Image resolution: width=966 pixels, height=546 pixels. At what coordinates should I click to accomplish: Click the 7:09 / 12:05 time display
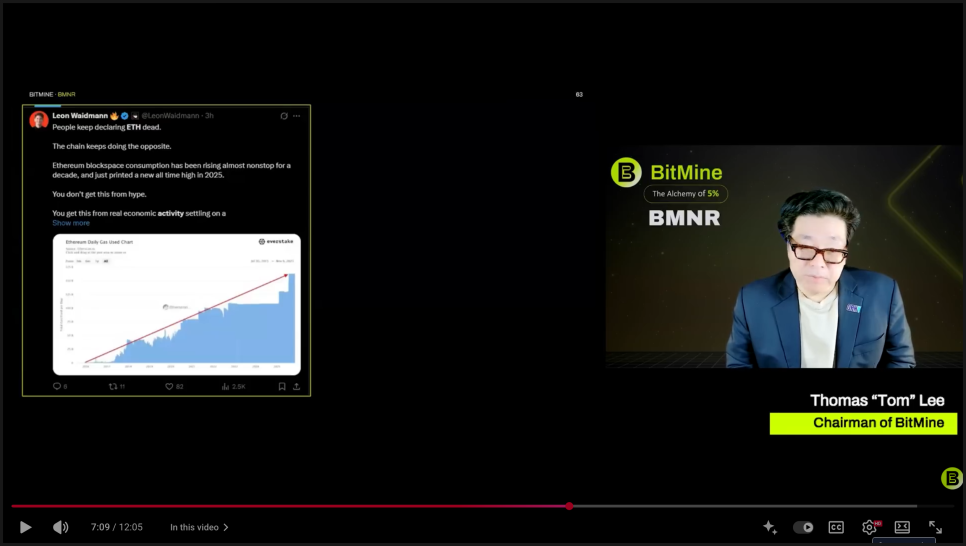116,527
